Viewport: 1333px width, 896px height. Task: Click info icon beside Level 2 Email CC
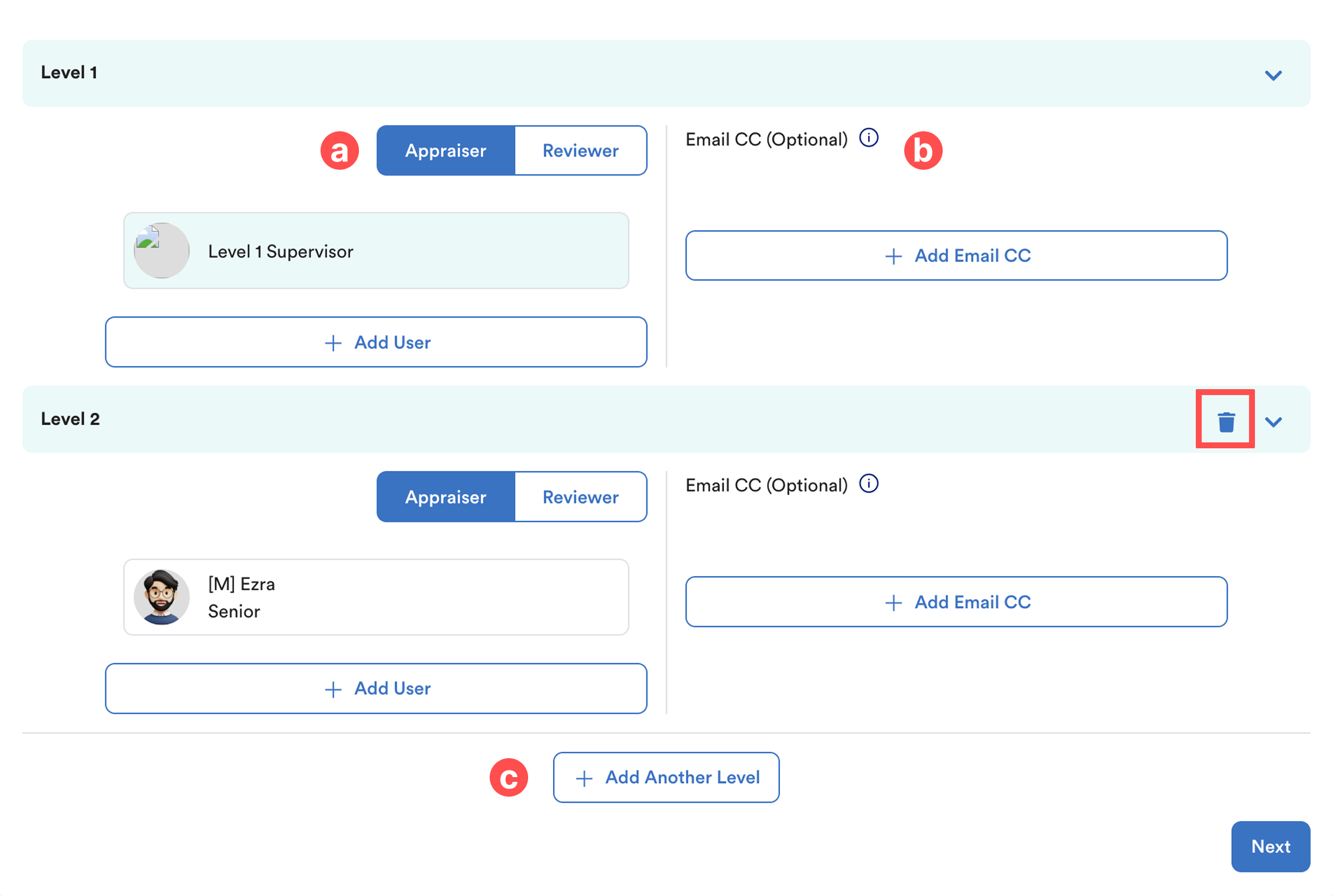pyautogui.click(x=868, y=484)
